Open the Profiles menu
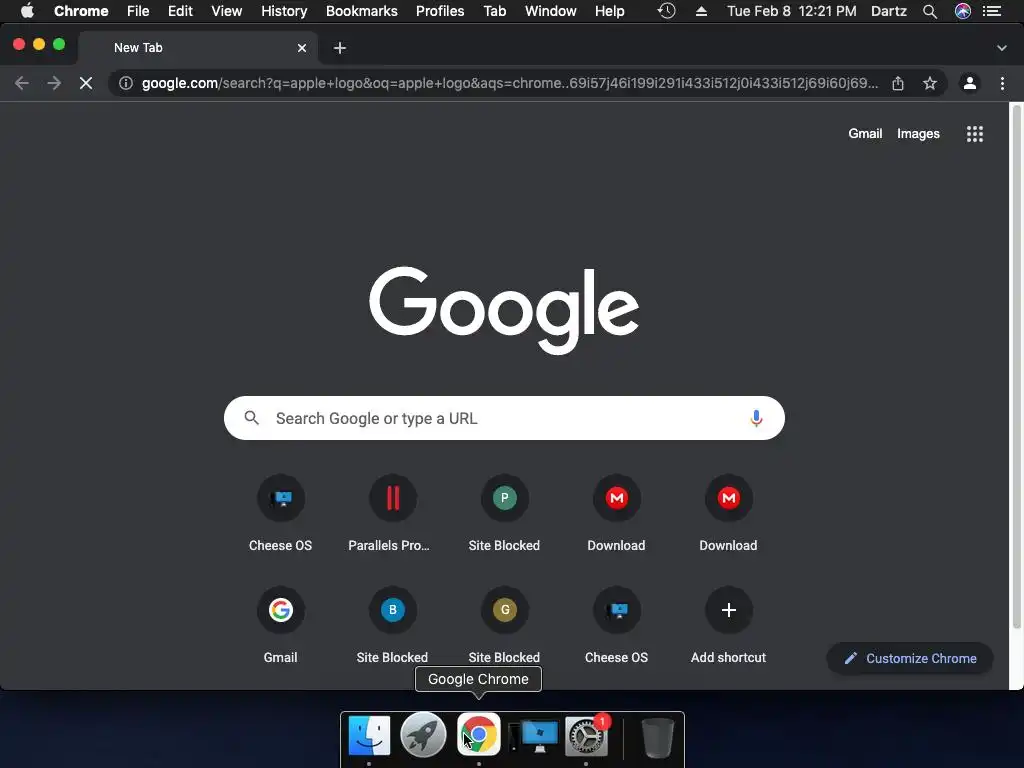This screenshot has width=1024, height=768. 440,11
